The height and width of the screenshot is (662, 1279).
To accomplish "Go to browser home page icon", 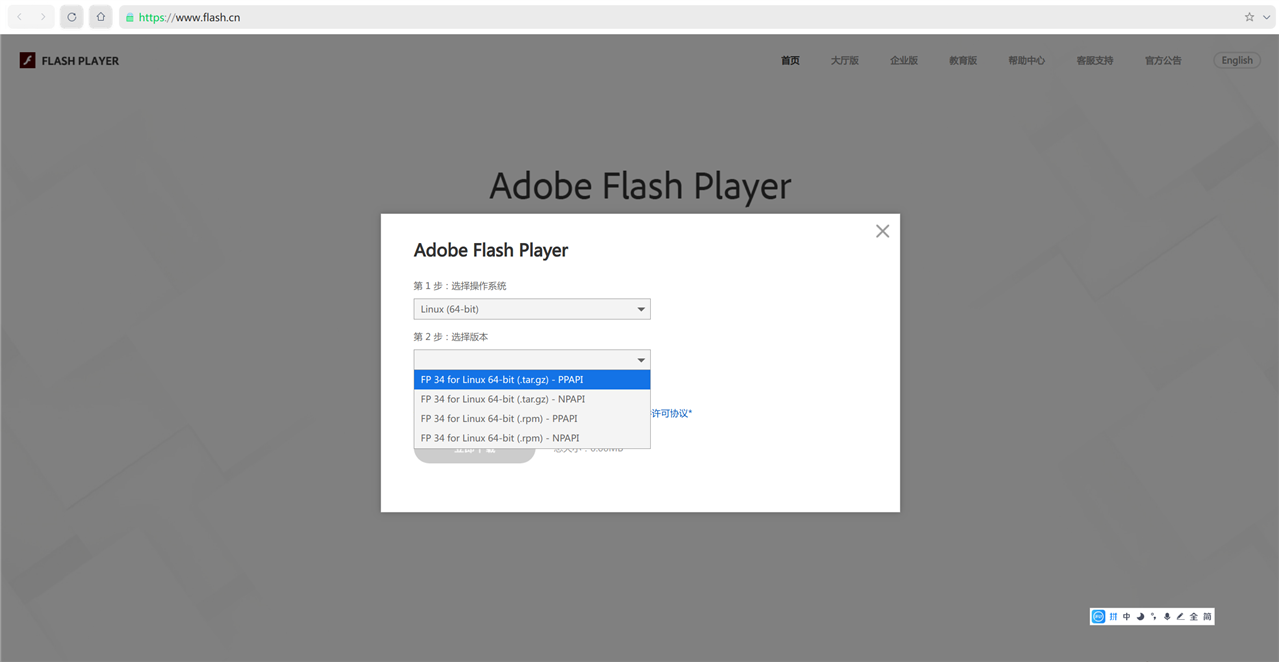I will tap(100, 17).
